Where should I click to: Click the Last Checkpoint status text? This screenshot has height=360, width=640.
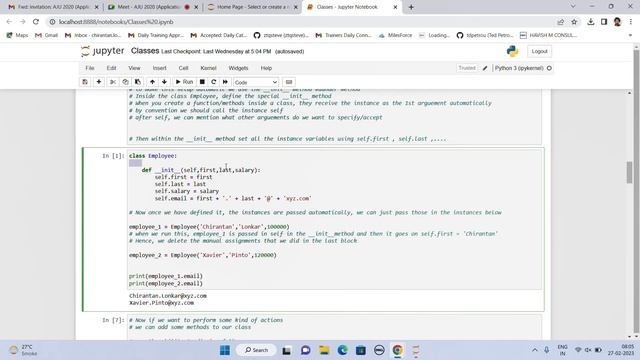click(216, 51)
